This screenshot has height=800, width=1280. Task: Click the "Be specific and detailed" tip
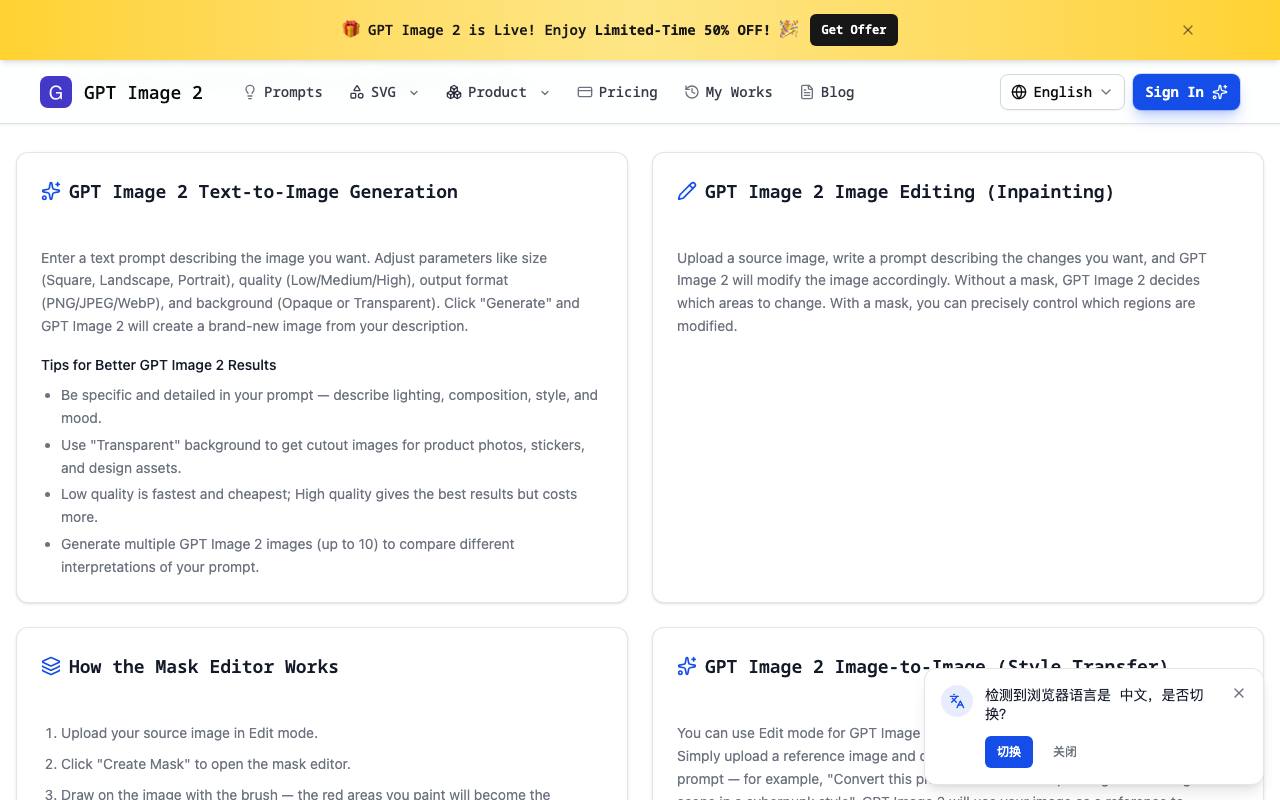[x=330, y=406]
